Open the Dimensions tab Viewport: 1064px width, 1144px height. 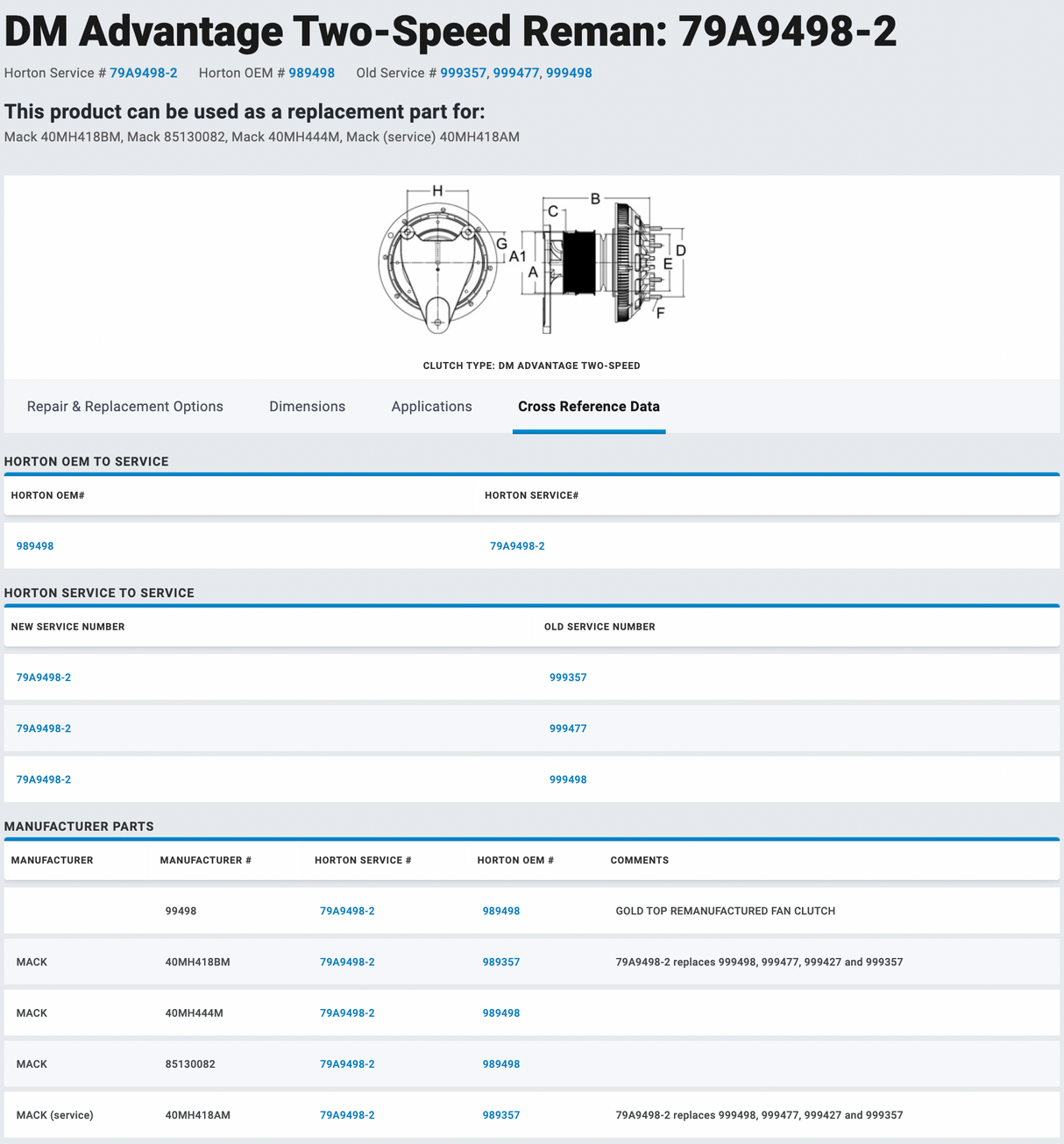[307, 406]
